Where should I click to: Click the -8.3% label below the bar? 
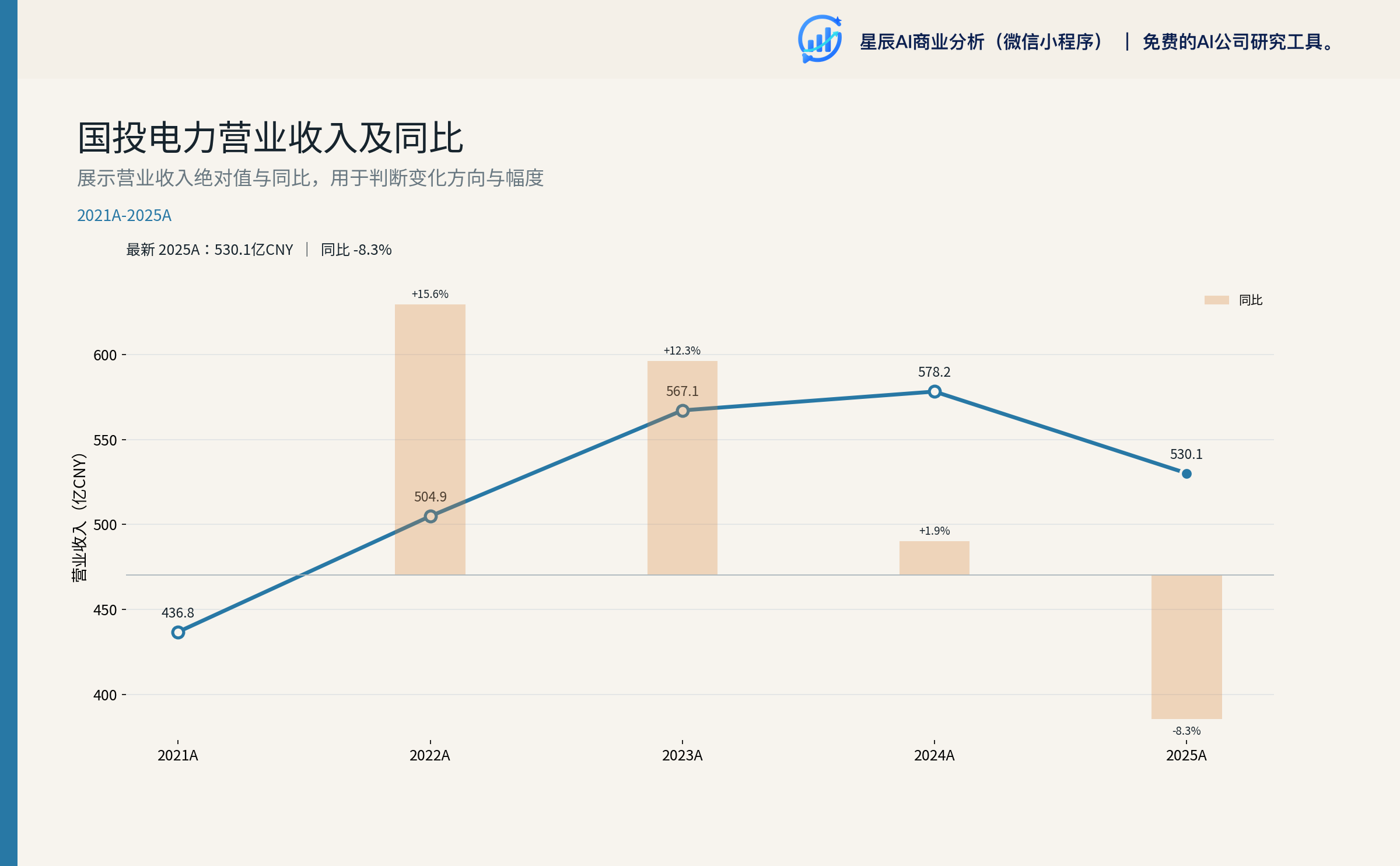coord(1186,731)
